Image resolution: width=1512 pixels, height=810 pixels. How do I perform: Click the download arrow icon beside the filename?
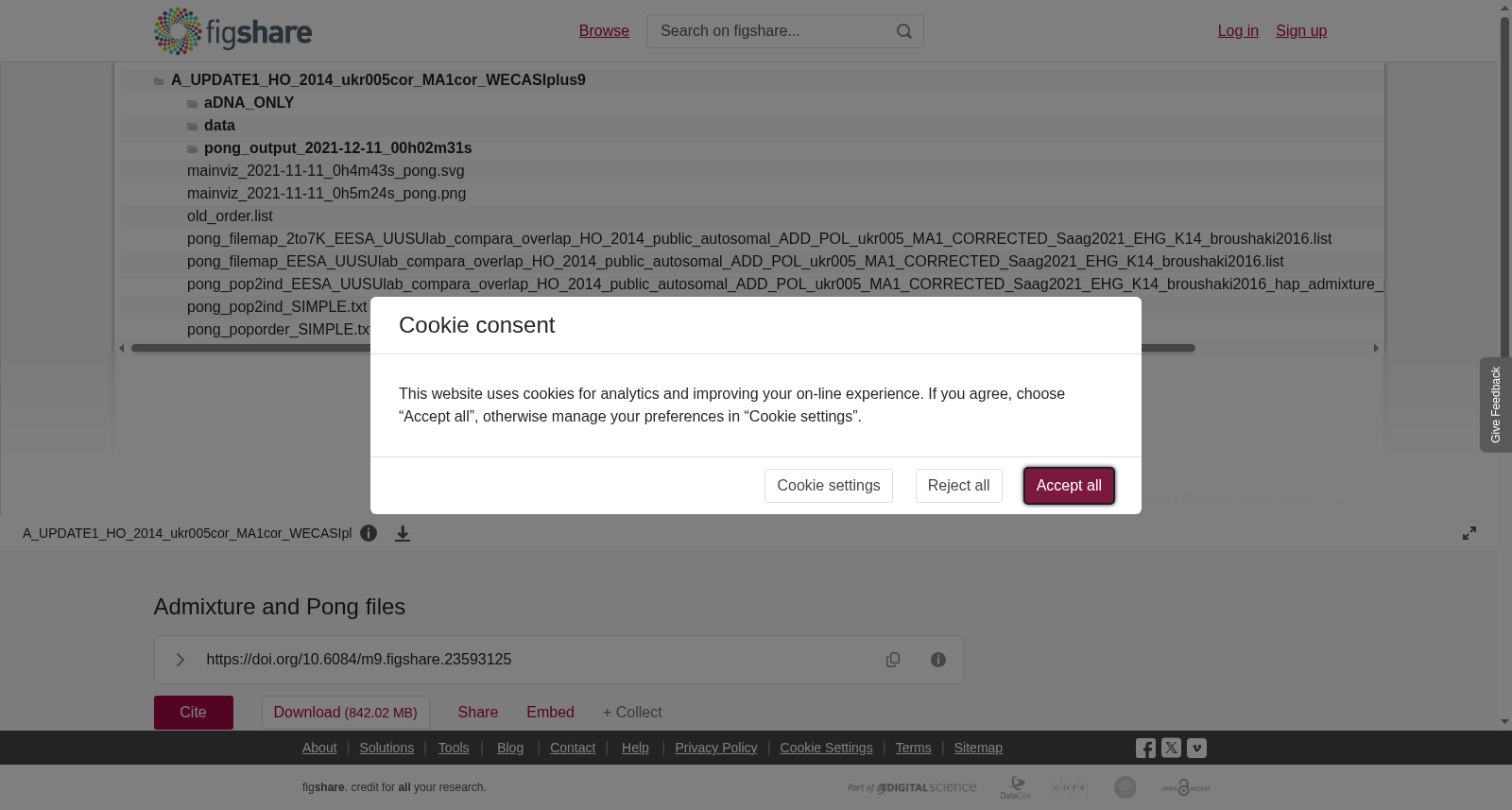(x=403, y=534)
